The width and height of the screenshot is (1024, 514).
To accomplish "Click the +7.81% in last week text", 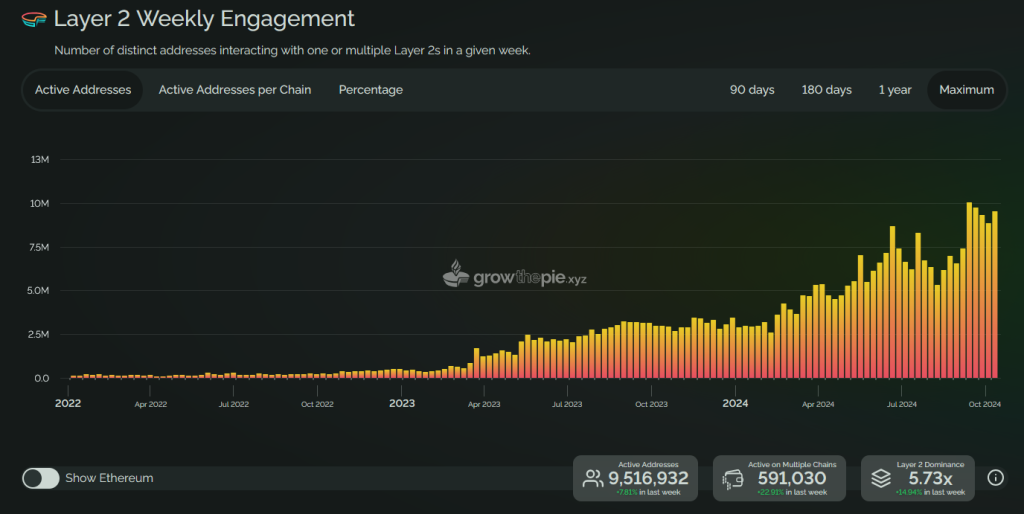I will 648,492.
